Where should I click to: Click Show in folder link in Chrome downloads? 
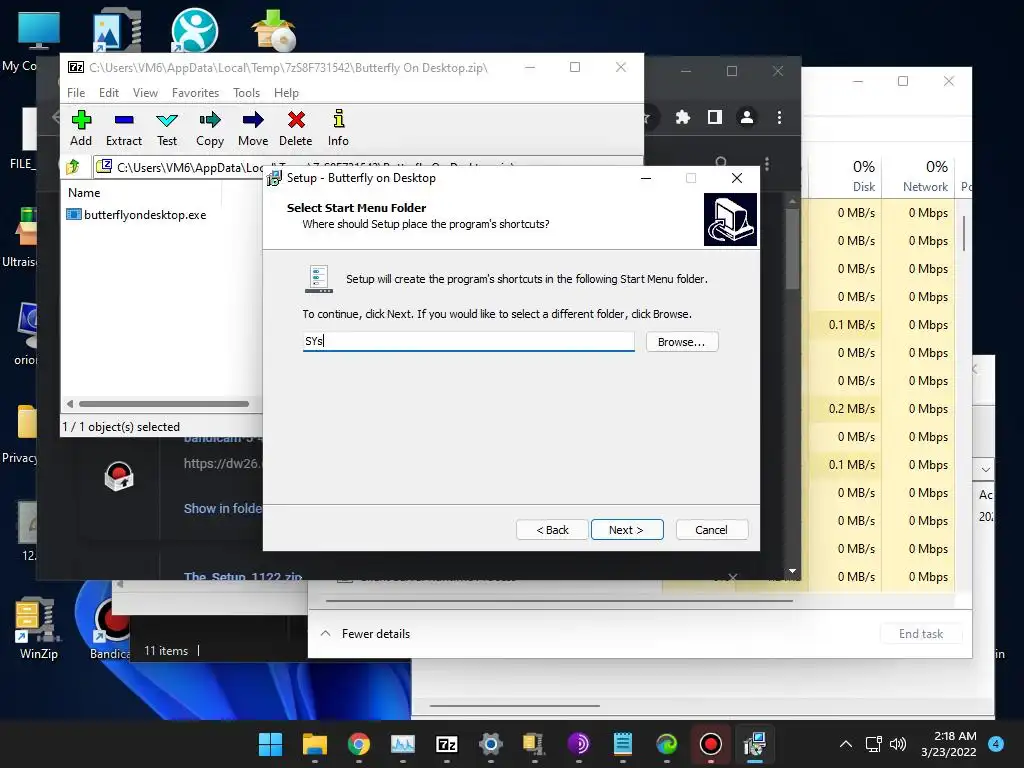coord(223,508)
